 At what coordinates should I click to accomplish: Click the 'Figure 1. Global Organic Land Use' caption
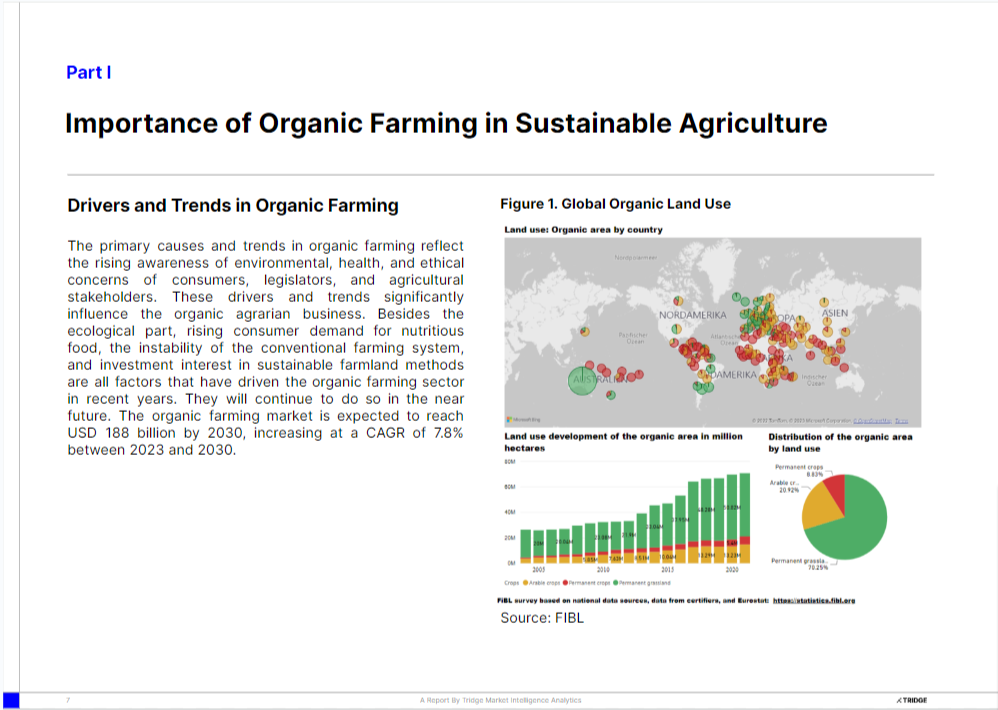(615, 204)
